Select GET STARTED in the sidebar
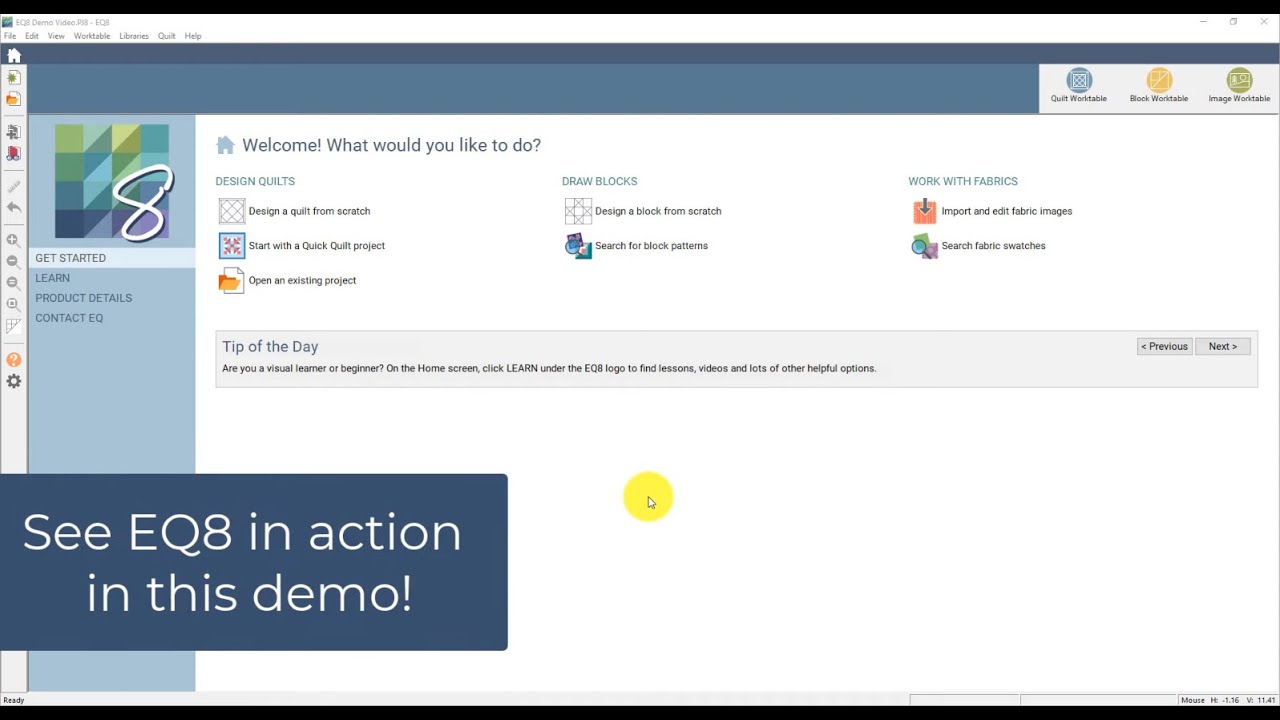Screen dimensions: 1280x720 click(x=112, y=258)
